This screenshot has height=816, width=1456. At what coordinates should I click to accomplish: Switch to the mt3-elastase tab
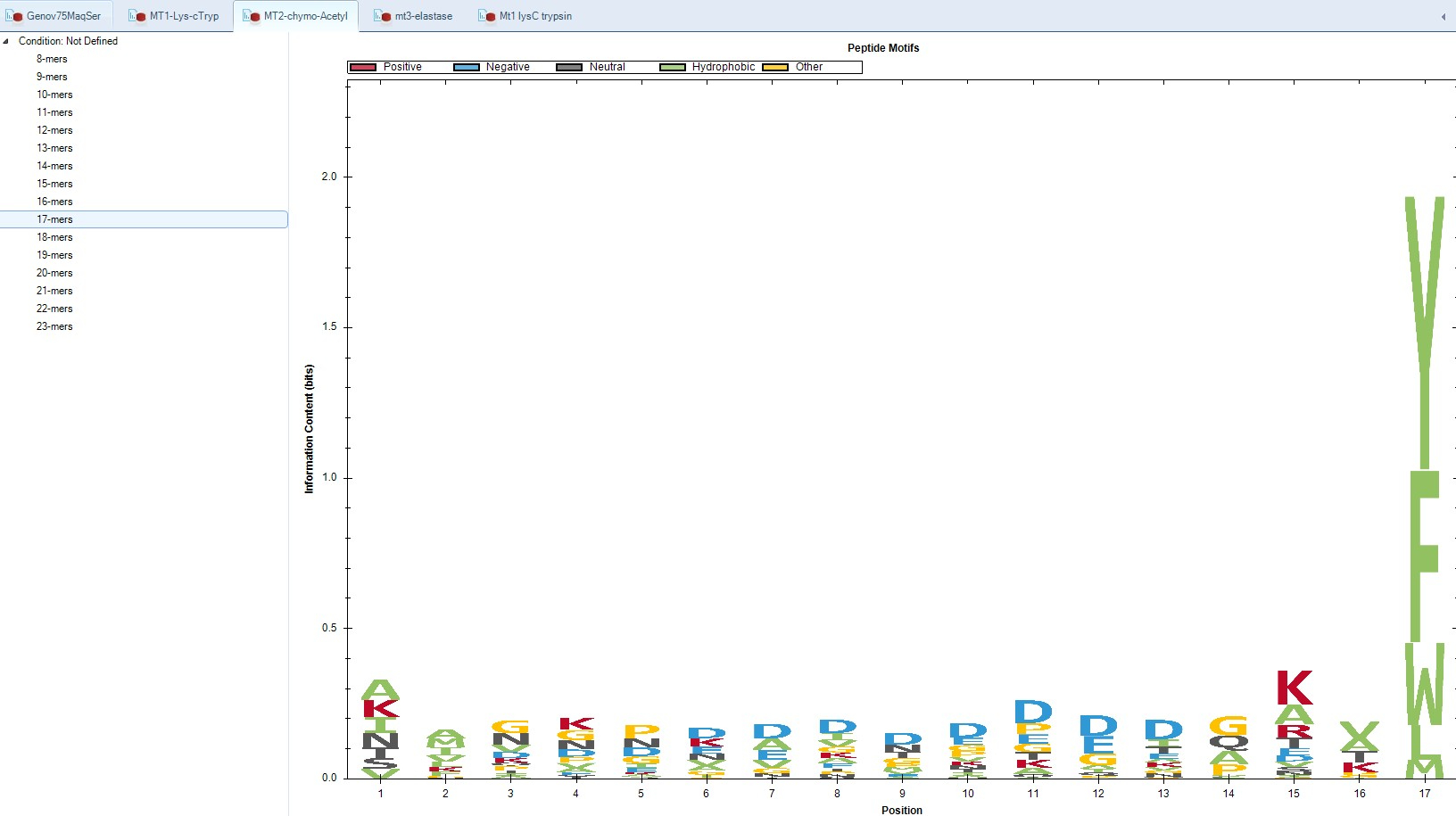[423, 16]
